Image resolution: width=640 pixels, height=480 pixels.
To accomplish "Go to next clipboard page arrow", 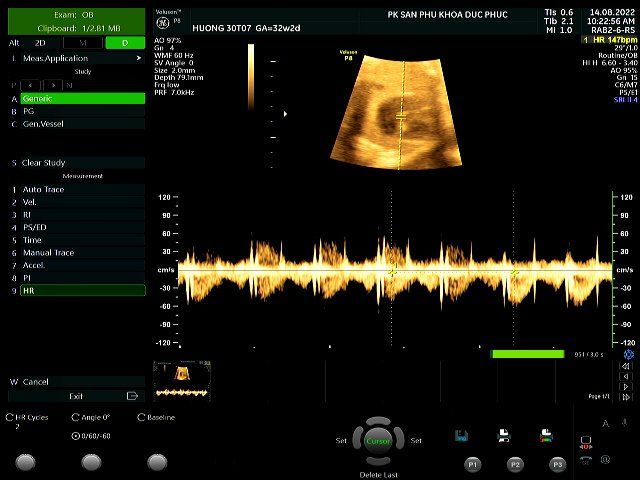I will click(x=626, y=387).
